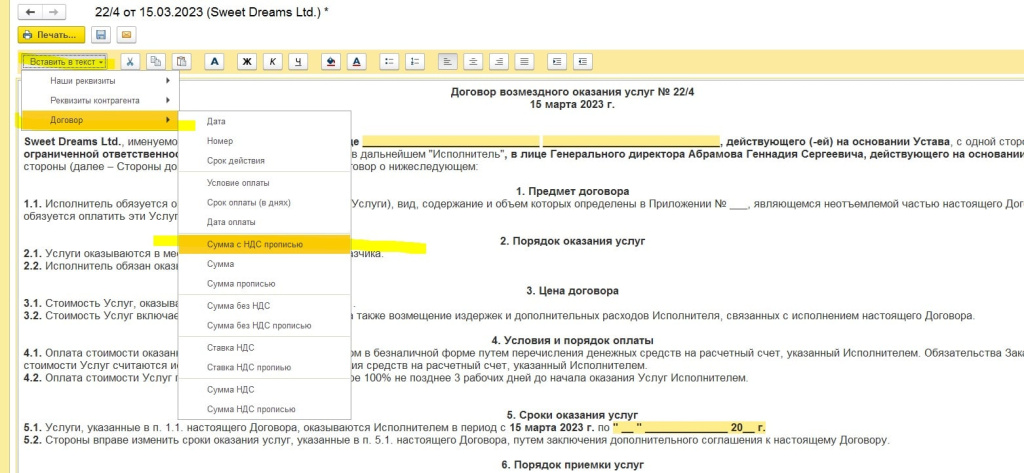The image size is (1024, 473).
Task: Select the Дата menu entry
Action: (264, 122)
